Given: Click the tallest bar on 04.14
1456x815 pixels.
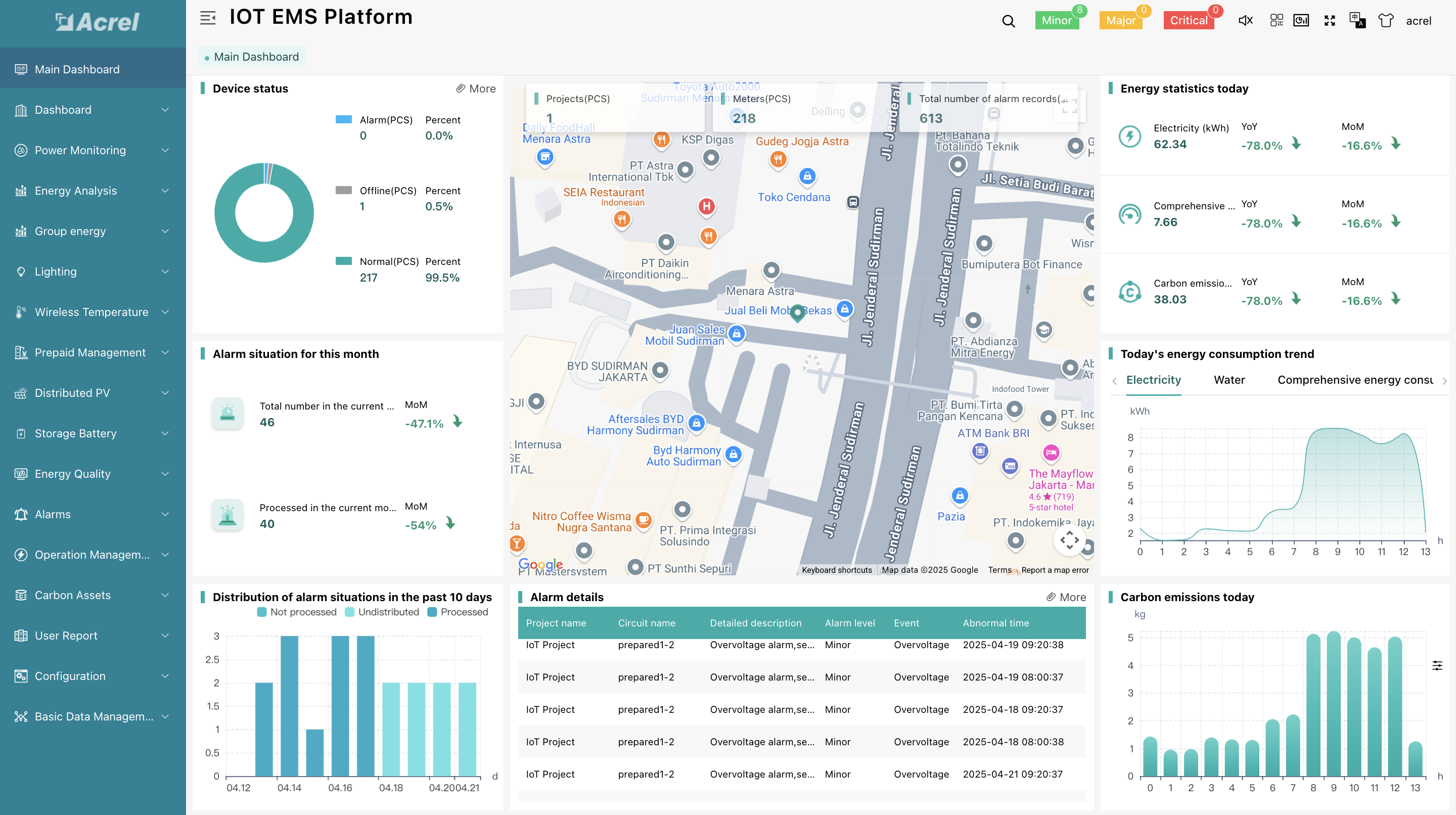Looking at the screenshot, I should (289, 706).
